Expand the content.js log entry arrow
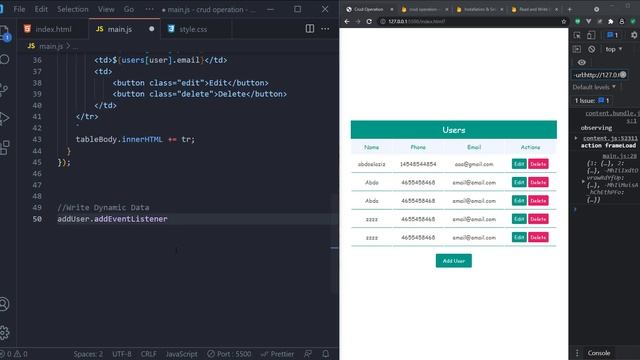The width and height of the screenshot is (640, 360). click(576, 138)
